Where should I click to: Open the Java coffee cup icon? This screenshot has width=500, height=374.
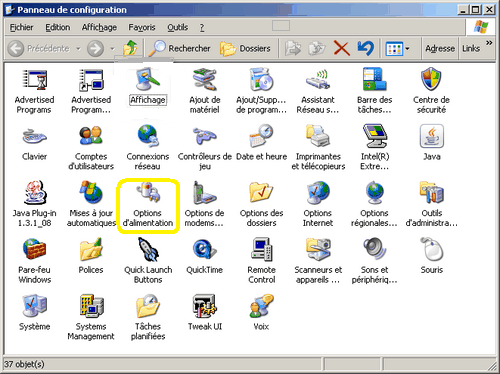(431, 137)
